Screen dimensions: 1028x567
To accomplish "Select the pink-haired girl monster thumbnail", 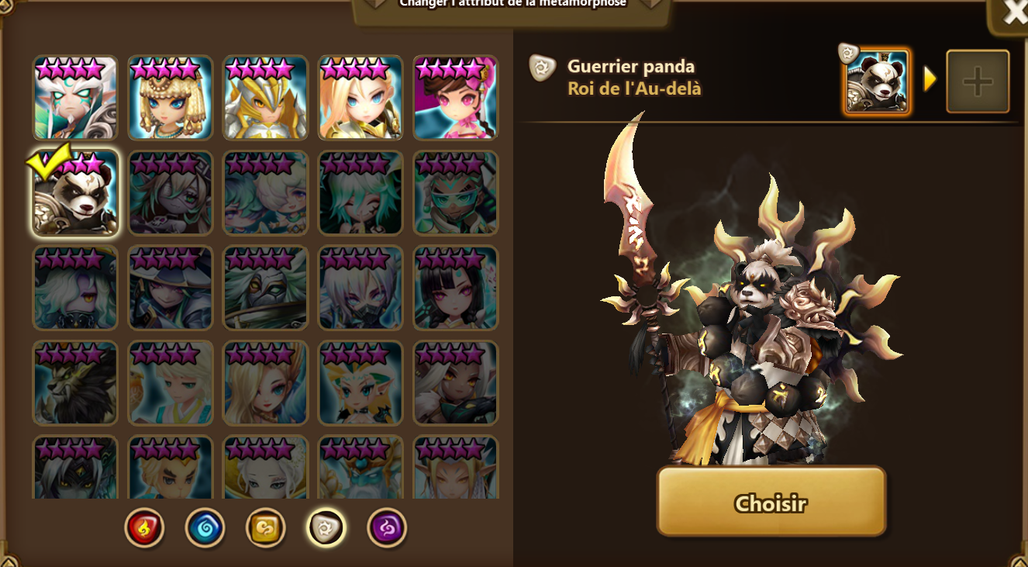I will click(456, 98).
